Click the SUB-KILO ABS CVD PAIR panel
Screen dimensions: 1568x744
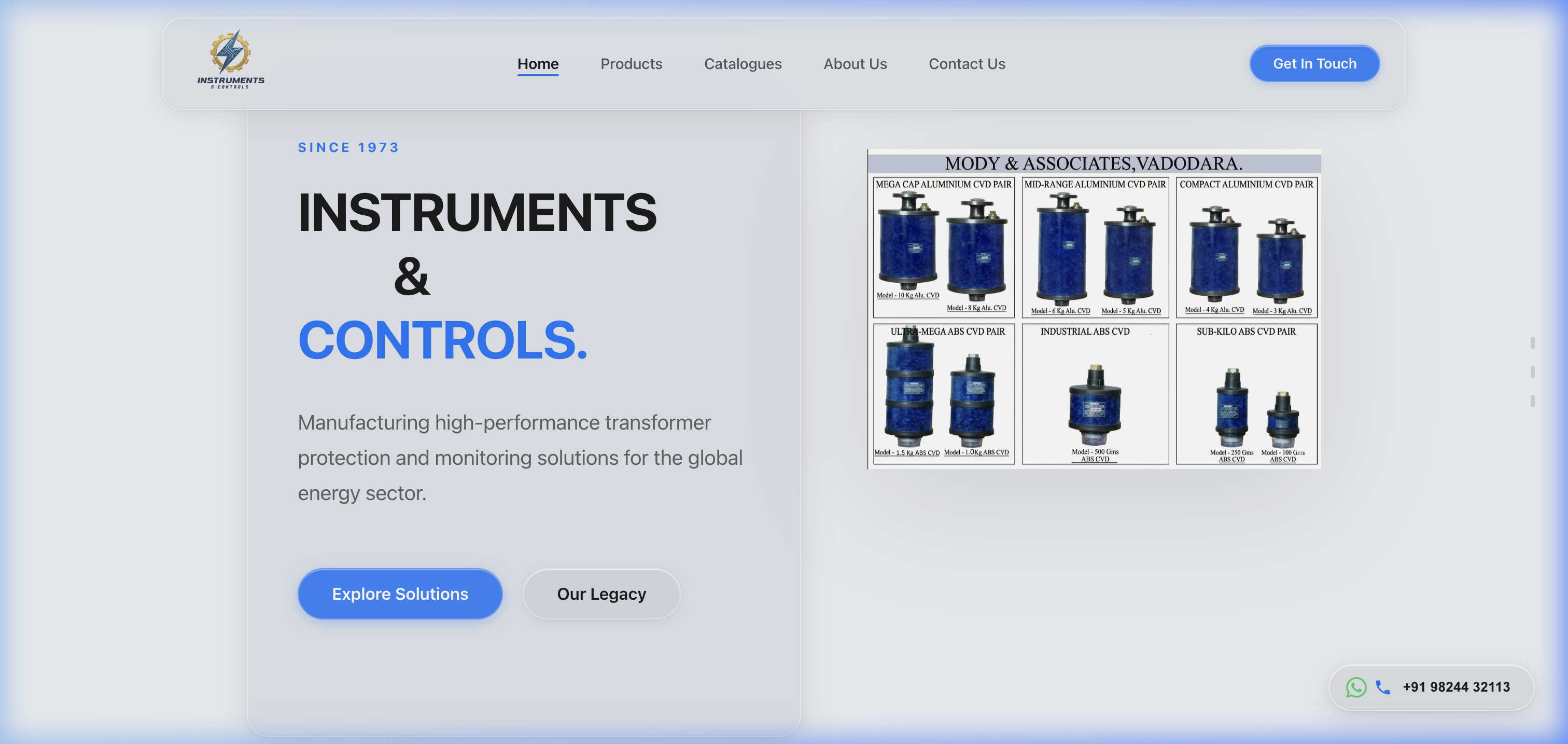tap(1246, 394)
